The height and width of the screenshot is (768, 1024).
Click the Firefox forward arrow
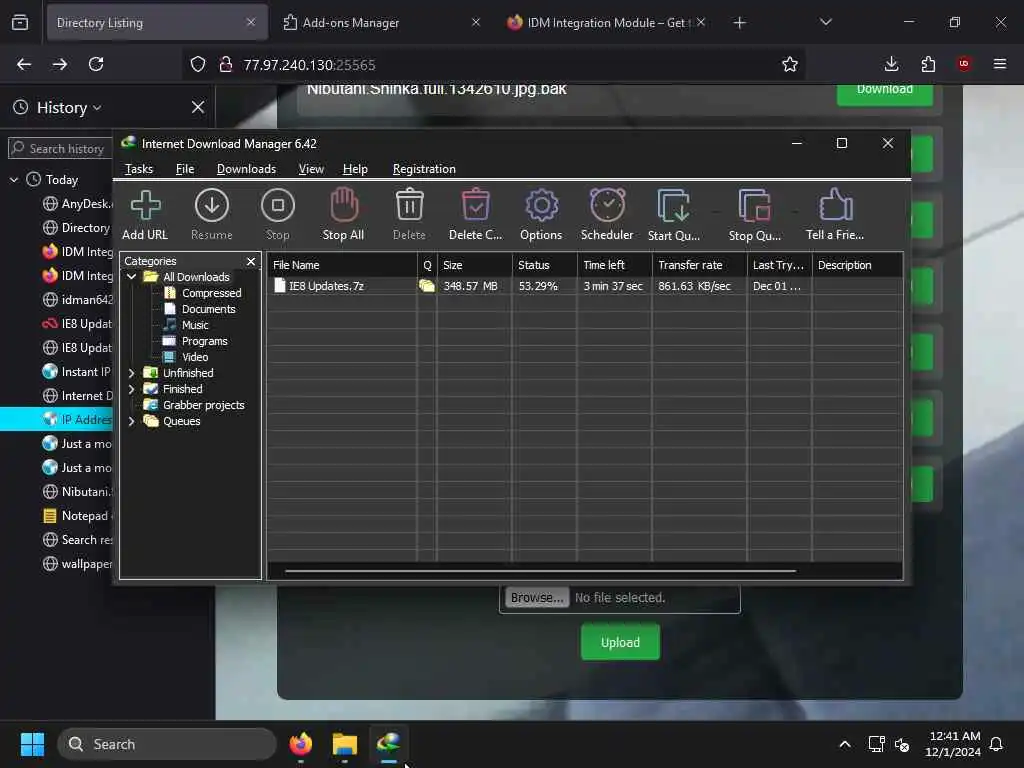[x=59, y=64]
